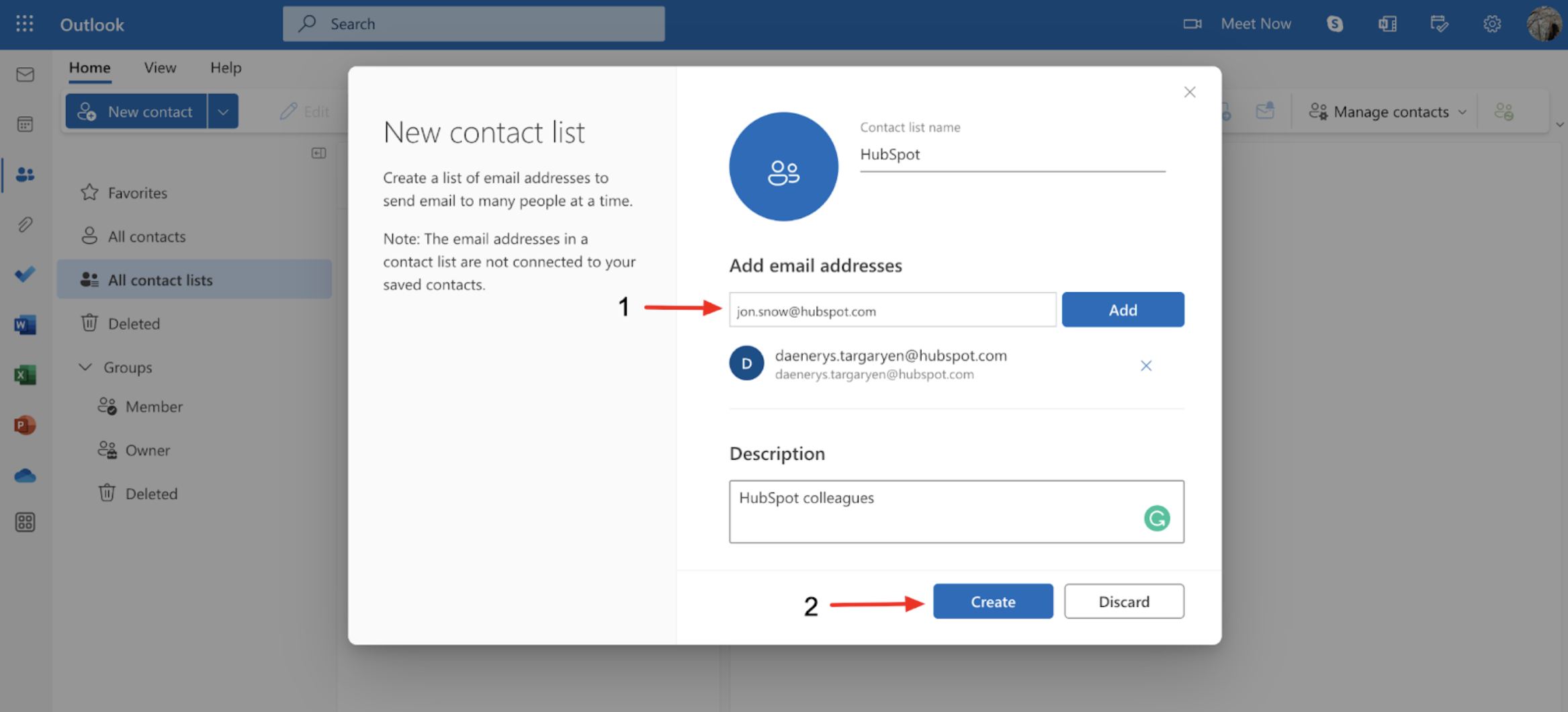Open the Help menu
1568x712 pixels.
coord(225,67)
